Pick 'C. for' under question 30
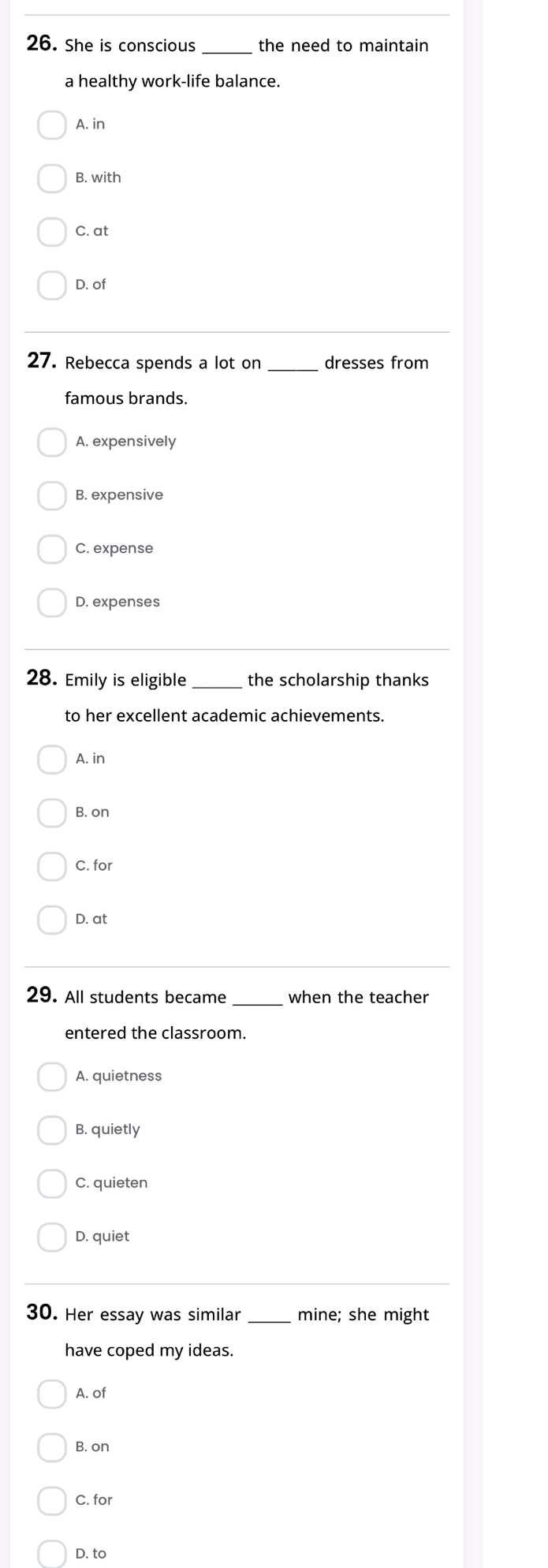Viewport: 548px width, 1568px height. coord(52,1500)
